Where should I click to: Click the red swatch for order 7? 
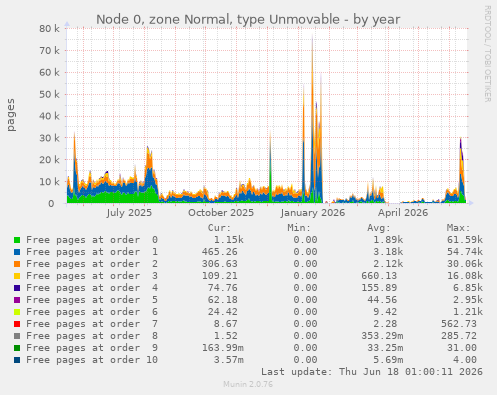[17, 324]
